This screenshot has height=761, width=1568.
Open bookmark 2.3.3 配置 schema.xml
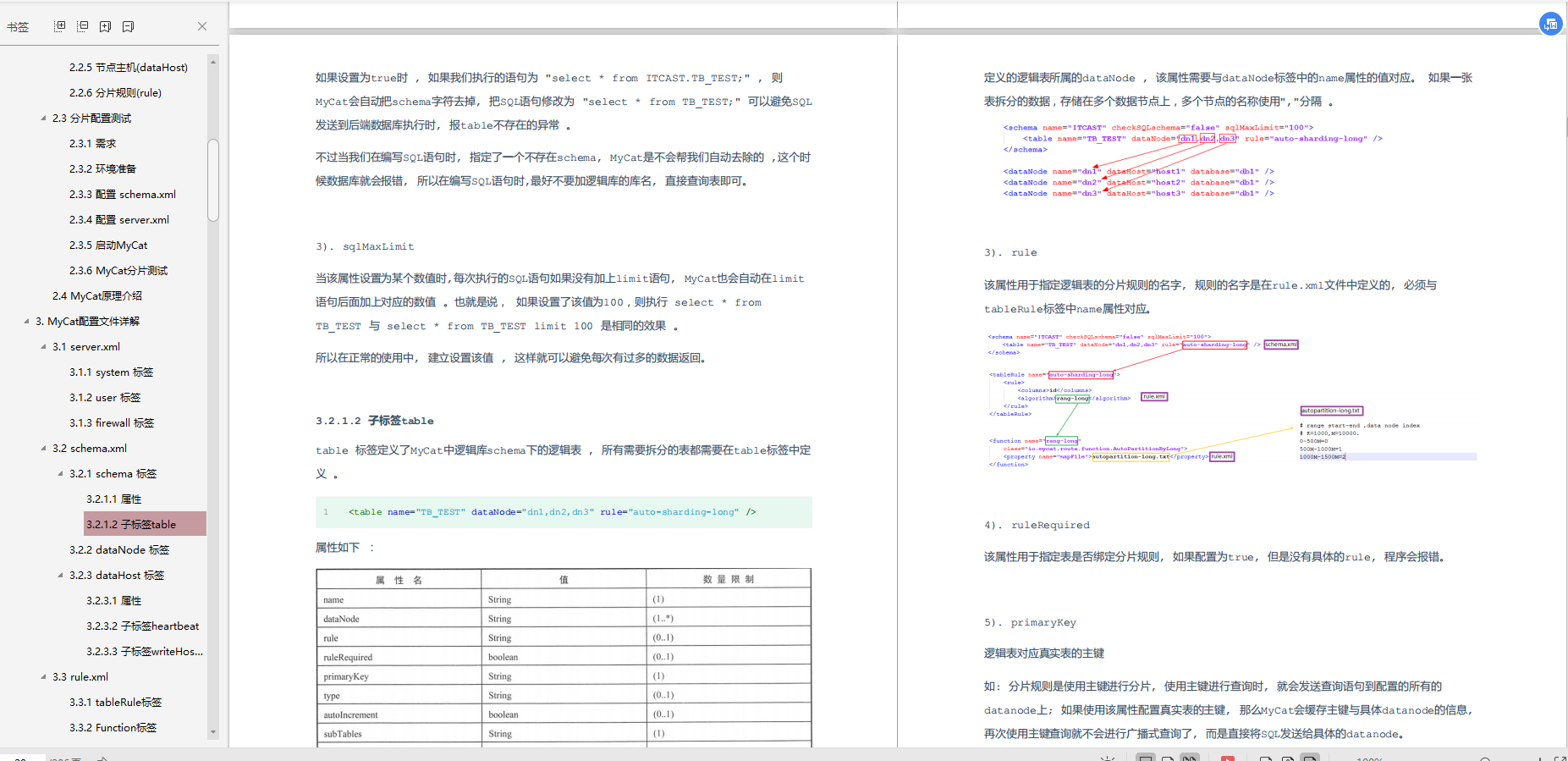(123, 194)
